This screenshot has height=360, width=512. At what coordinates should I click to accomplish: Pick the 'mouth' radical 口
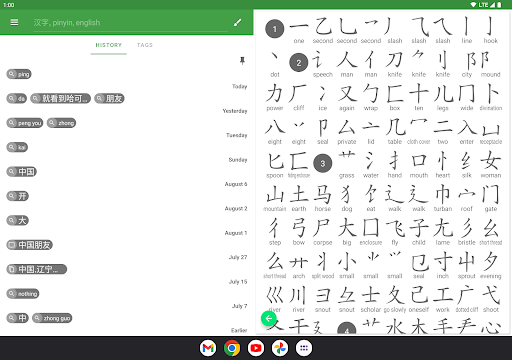[x=419, y=164]
